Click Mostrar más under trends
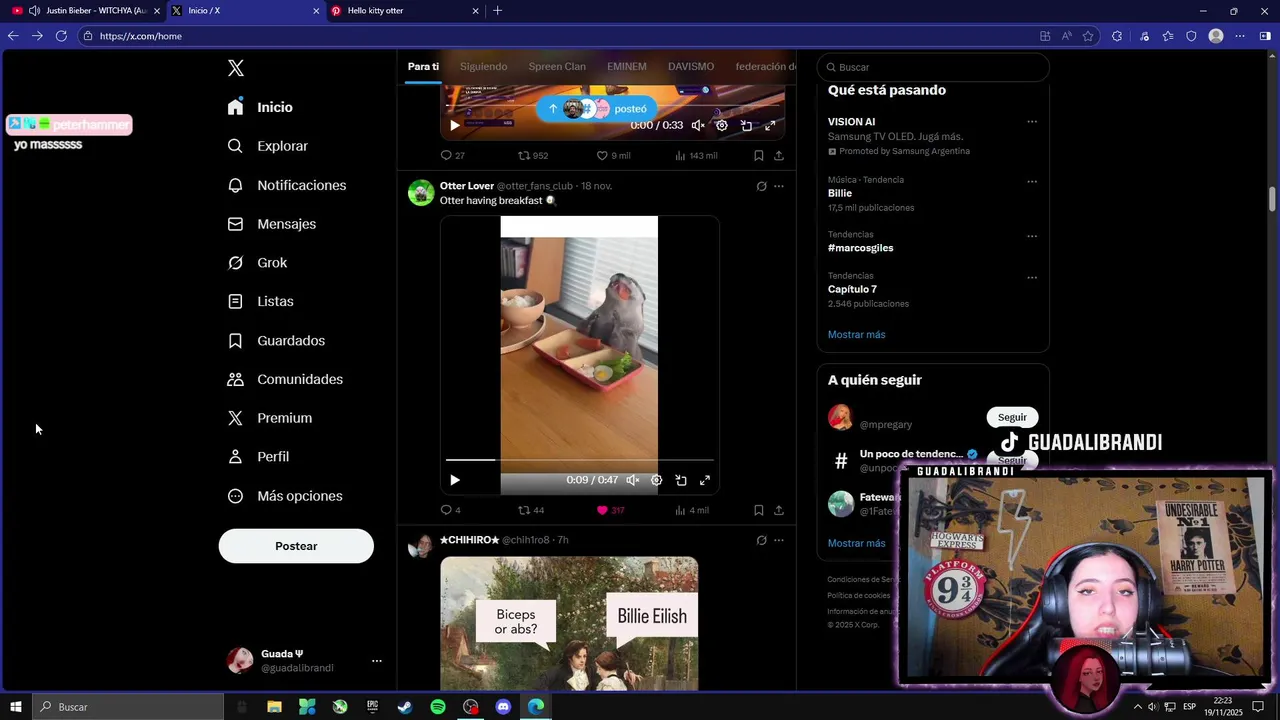Image resolution: width=1280 pixels, height=720 pixels. click(856, 335)
